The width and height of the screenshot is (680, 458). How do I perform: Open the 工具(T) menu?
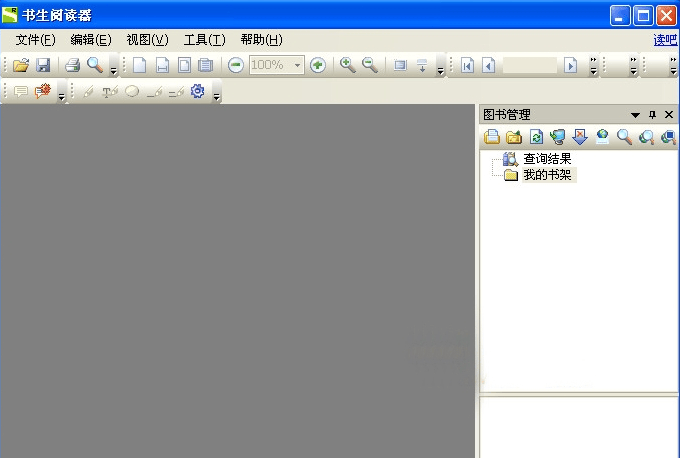coord(204,40)
